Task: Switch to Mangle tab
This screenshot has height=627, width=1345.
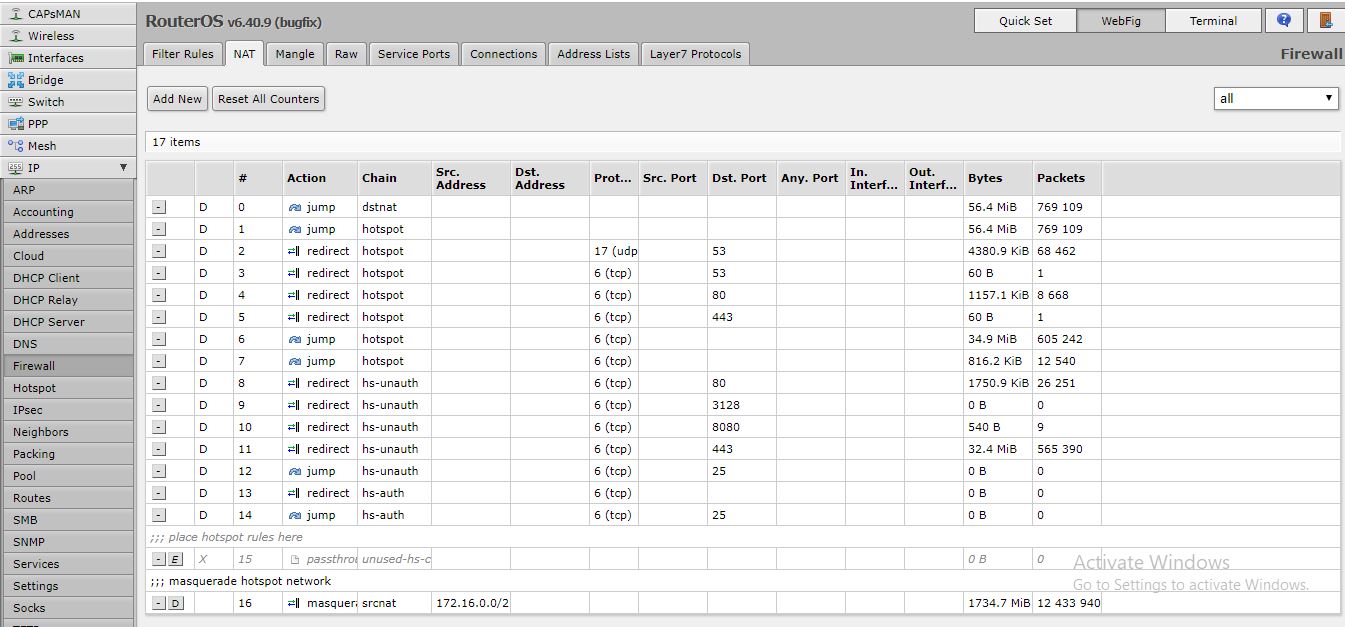Action: 295,54
